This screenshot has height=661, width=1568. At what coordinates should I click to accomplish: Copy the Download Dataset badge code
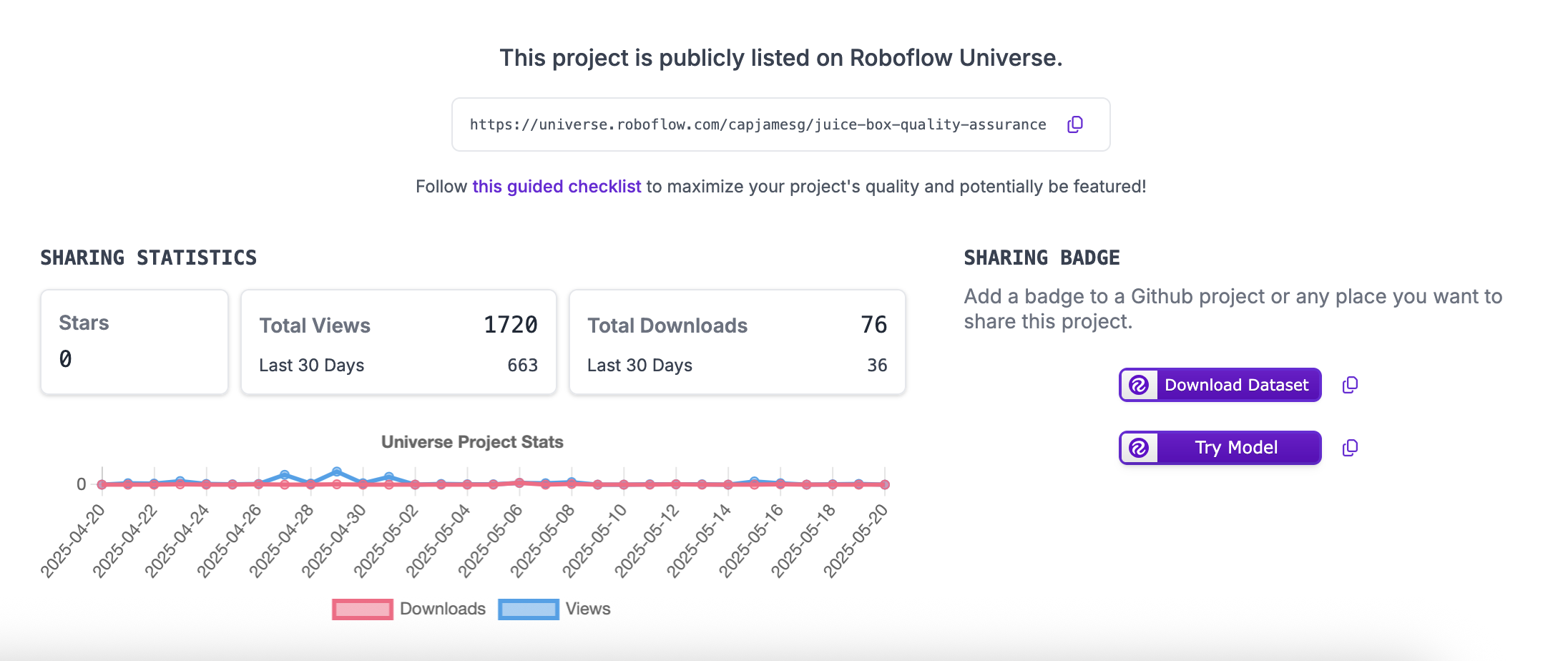pos(1350,385)
